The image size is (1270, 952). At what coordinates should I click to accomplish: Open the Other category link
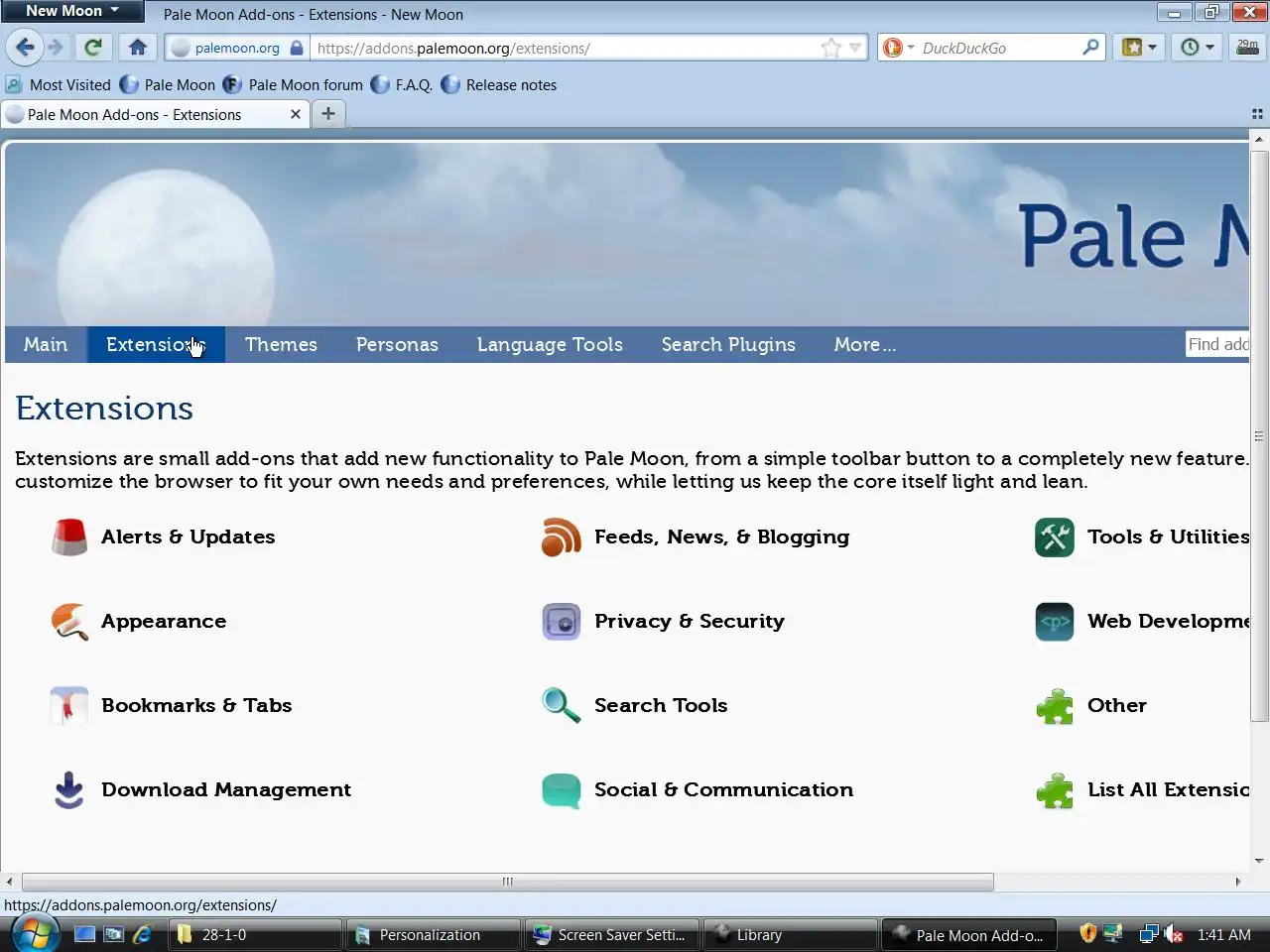(1117, 705)
